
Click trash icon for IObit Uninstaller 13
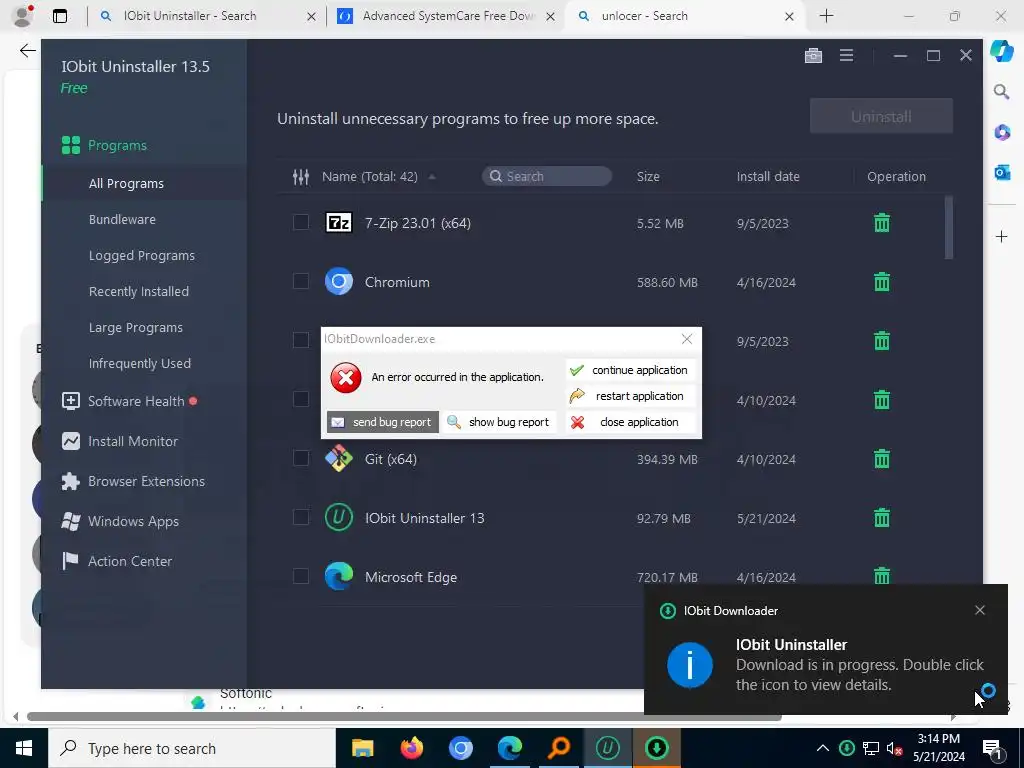tap(882, 518)
